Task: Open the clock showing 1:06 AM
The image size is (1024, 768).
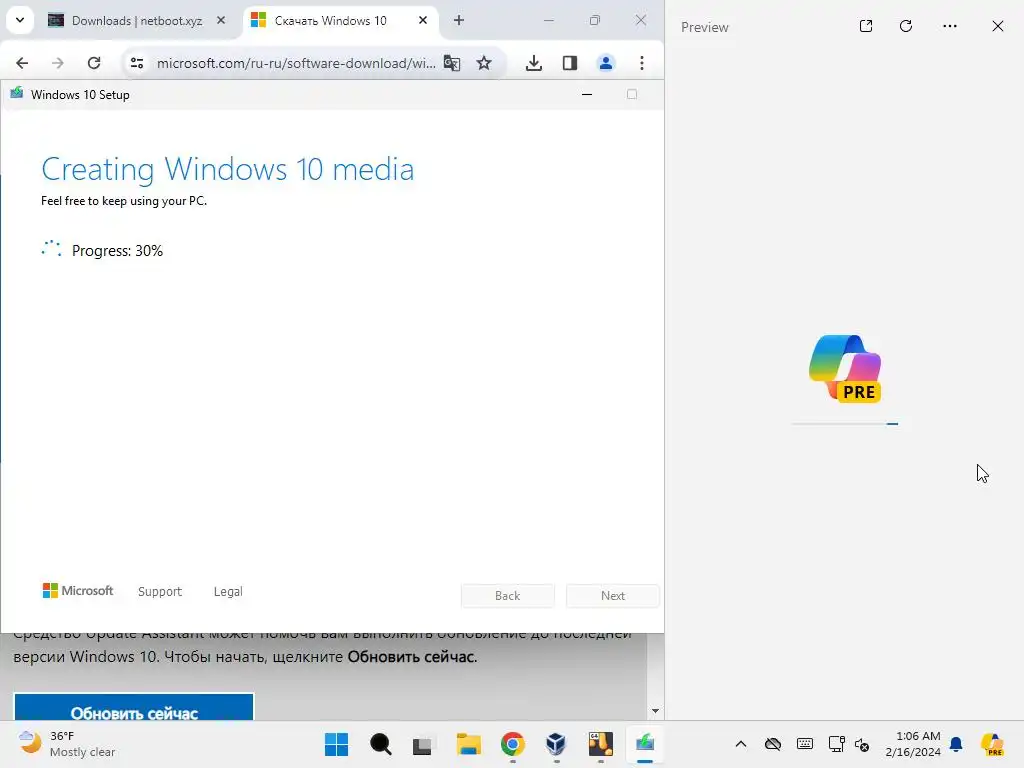Action: [913, 744]
